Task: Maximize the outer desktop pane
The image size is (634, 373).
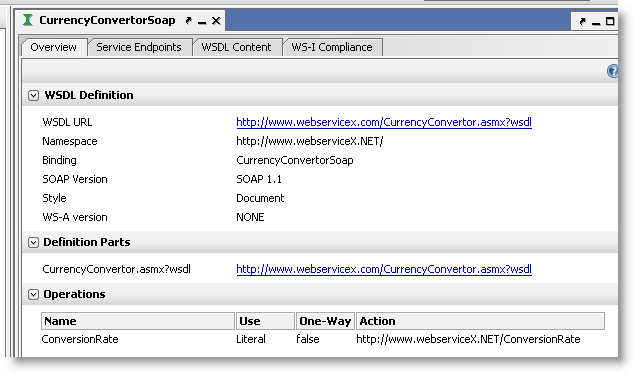Action: (610, 21)
